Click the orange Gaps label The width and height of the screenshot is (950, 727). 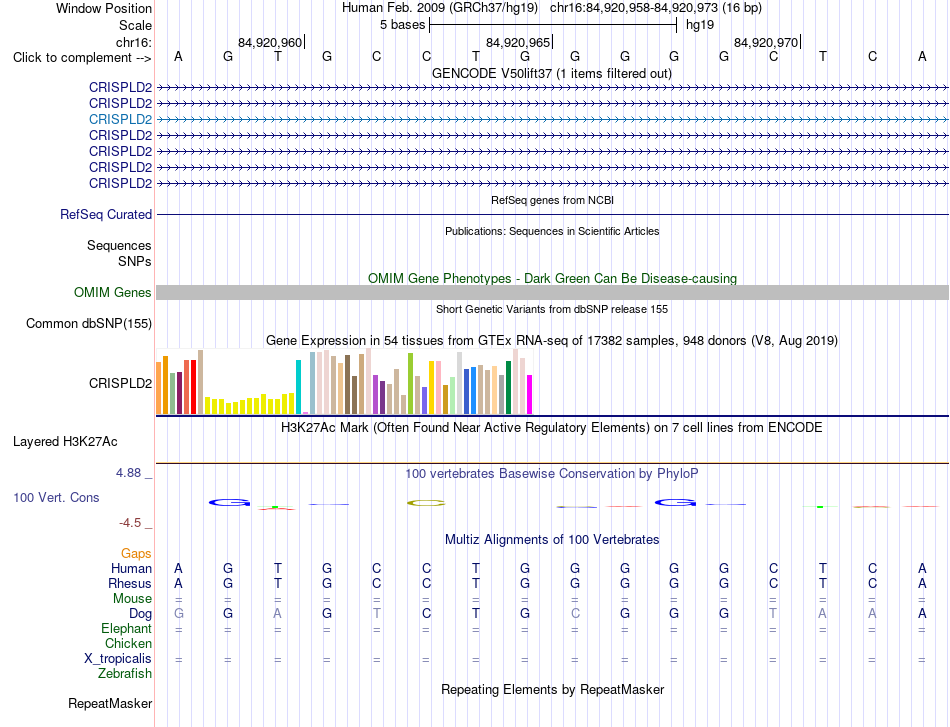136,553
